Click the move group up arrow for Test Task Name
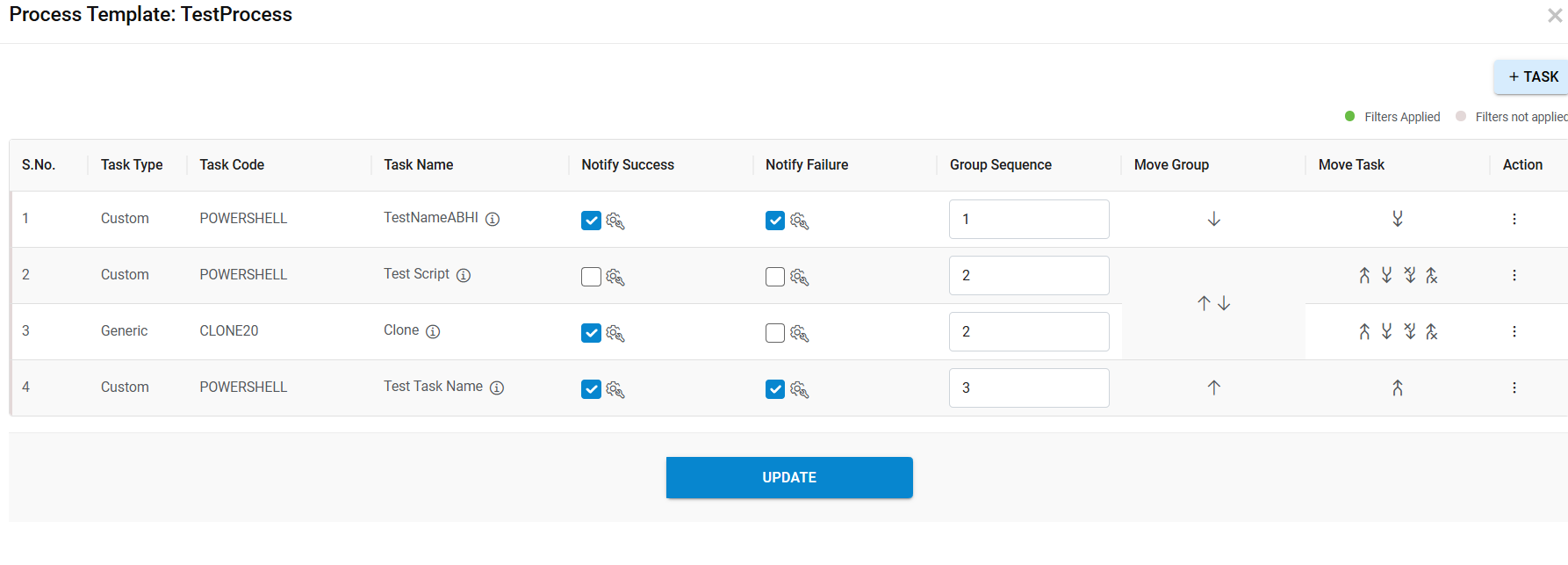 (x=1213, y=388)
